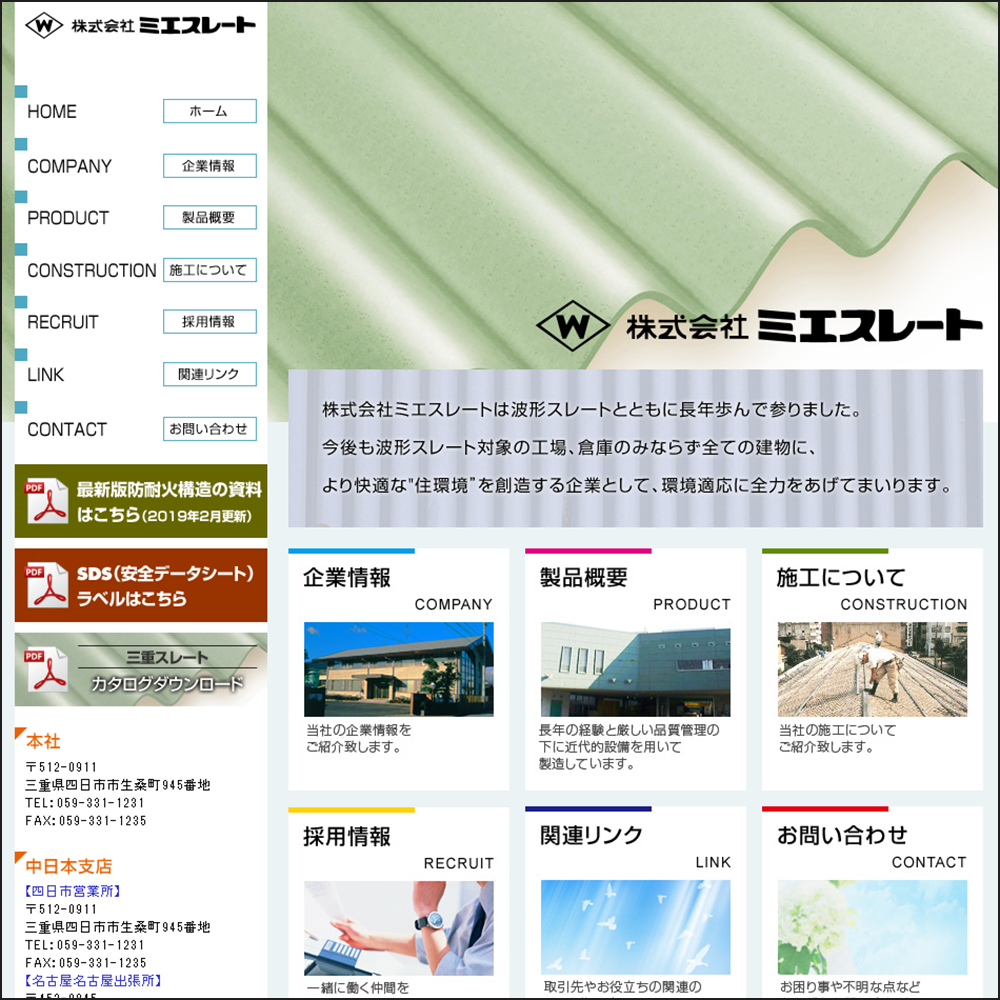Open the roof worker photo under 施工について
1000x1000 pixels.
(872, 669)
